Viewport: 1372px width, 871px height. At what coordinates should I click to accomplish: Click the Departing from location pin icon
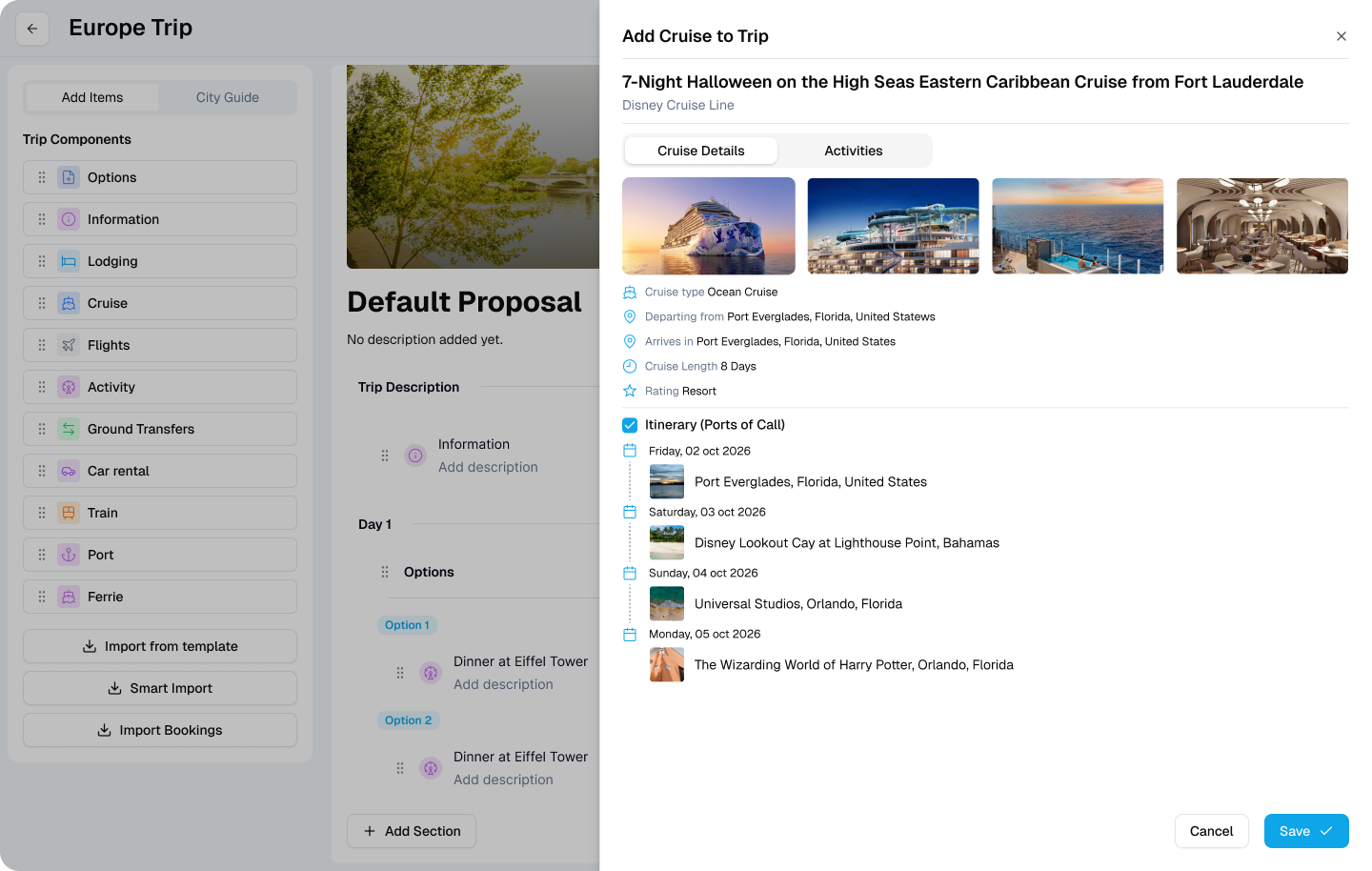click(x=630, y=316)
